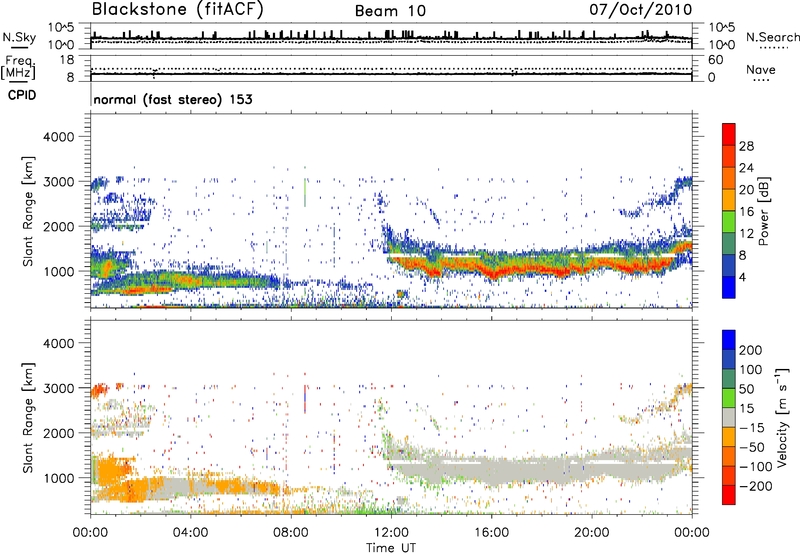800x554 pixels.
Task: Click the "-200" label on Velocity colorbar
Action: (756, 486)
